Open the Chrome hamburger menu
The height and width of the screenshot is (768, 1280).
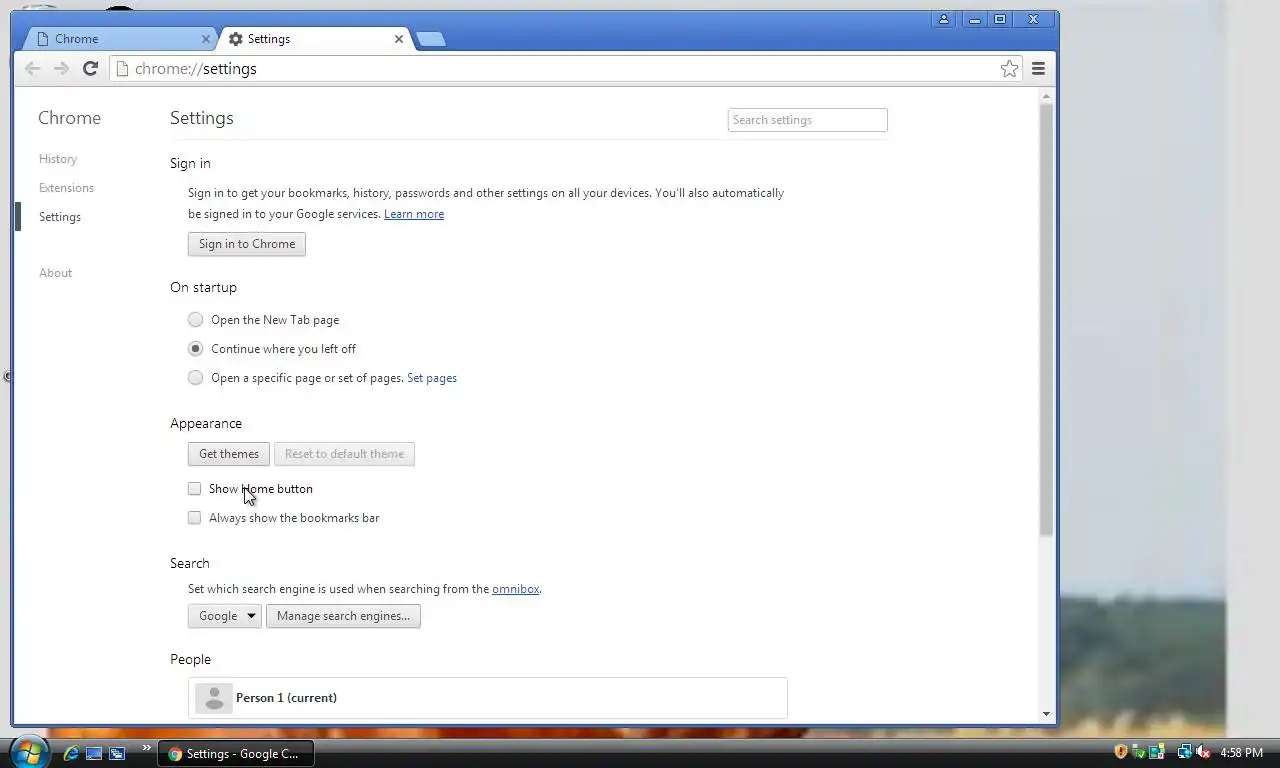pyautogui.click(x=1038, y=68)
